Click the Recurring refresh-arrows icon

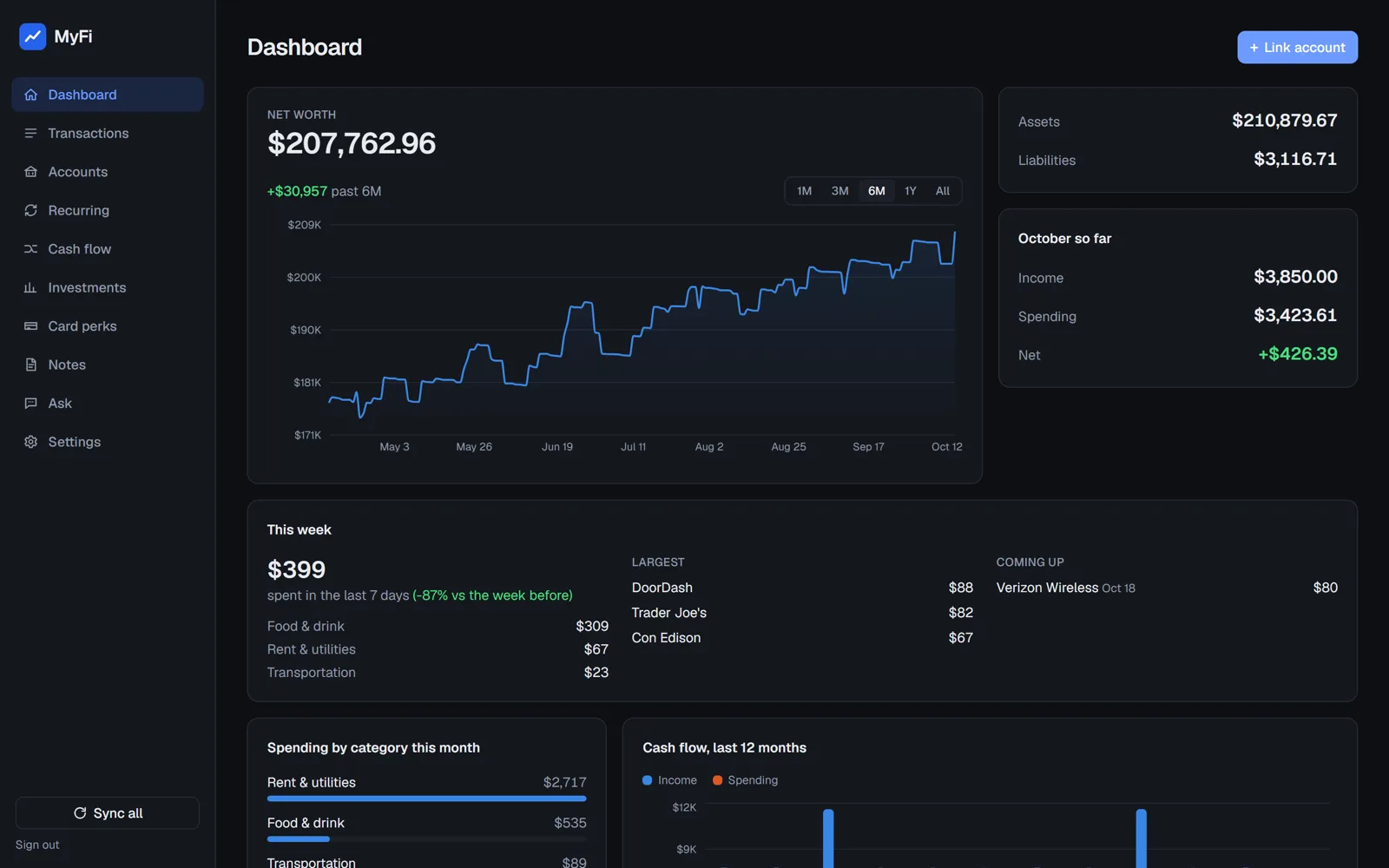(x=31, y=210)
